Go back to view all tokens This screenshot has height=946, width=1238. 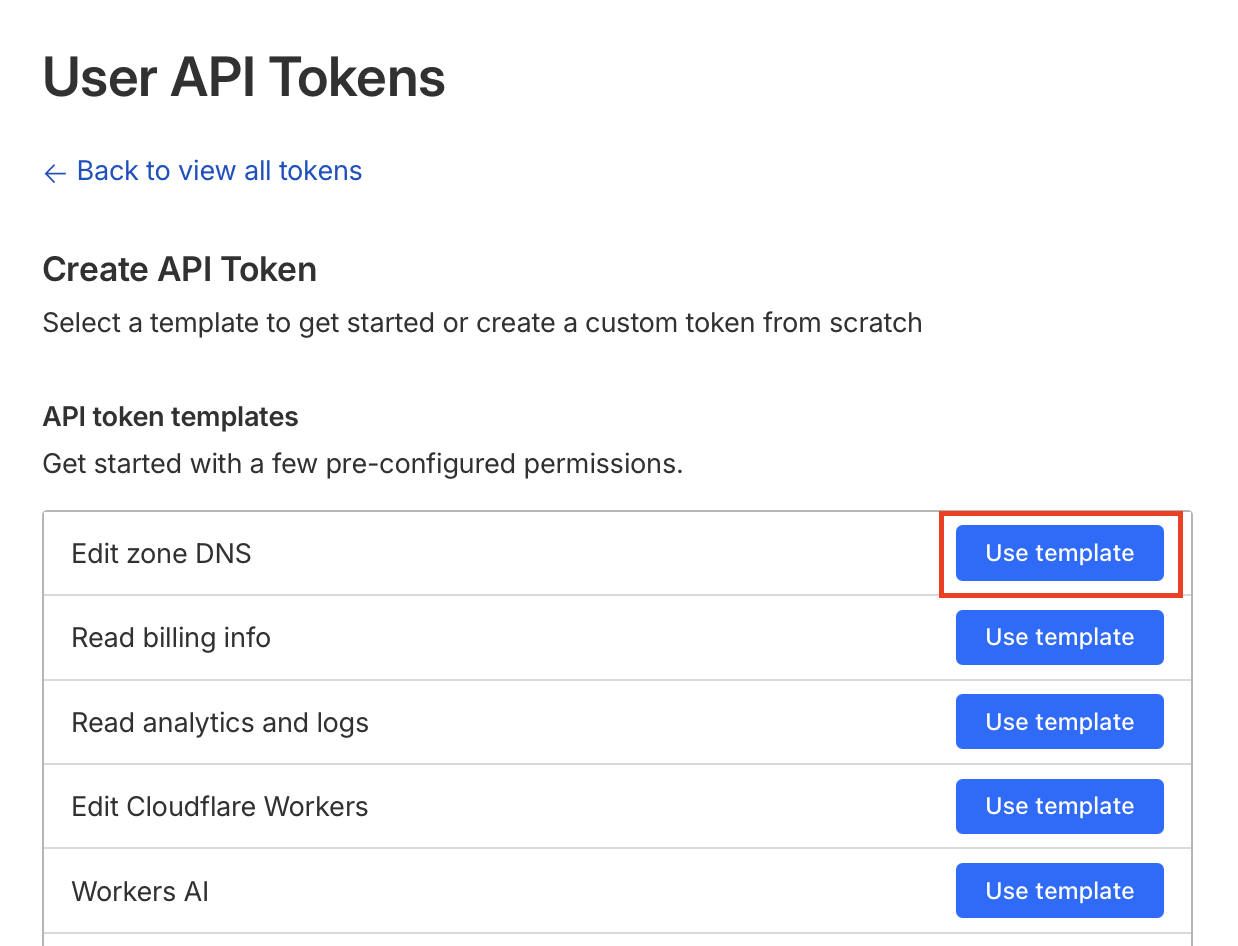(x=219, y=171)
